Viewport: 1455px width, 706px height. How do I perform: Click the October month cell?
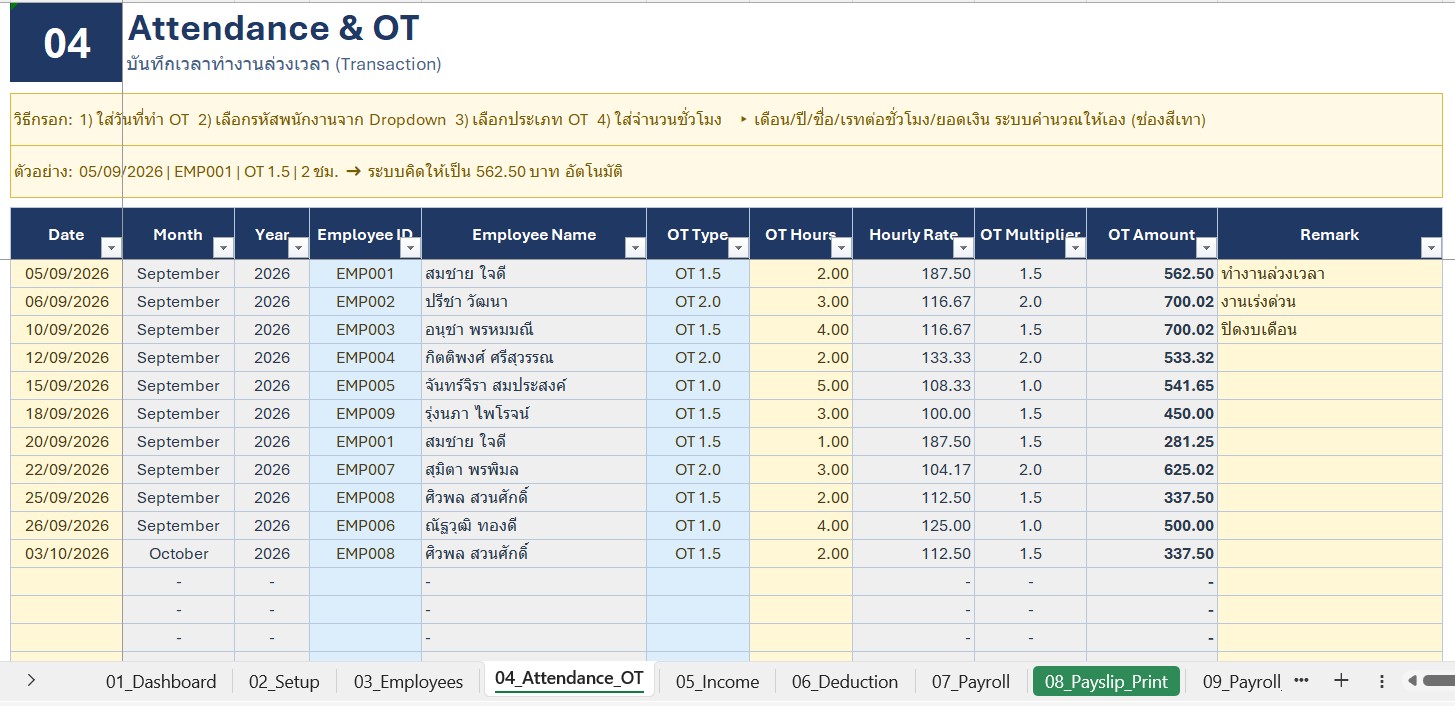pyautogui.click(x=179, y=554)
